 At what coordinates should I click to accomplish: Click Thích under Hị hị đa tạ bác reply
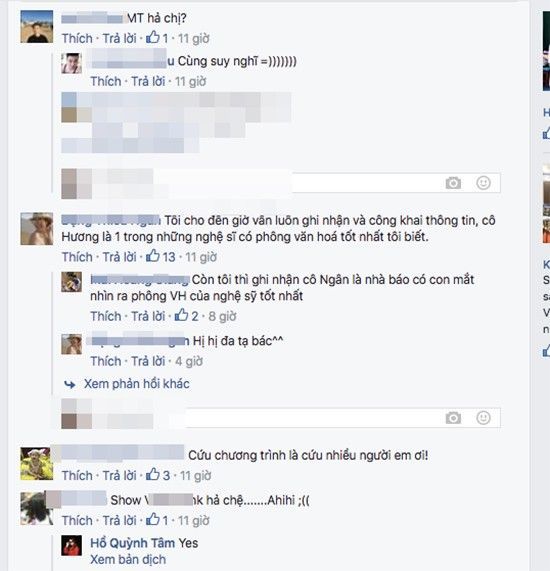[106, 361]
